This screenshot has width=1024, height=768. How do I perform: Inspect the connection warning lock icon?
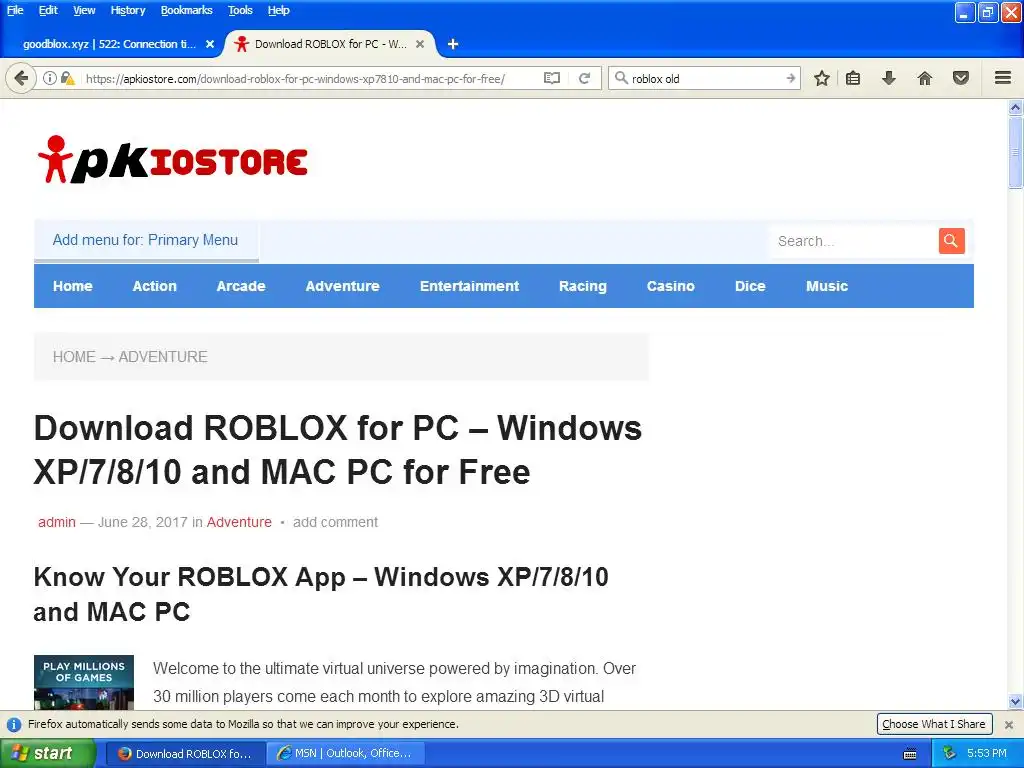coord(67,78)
